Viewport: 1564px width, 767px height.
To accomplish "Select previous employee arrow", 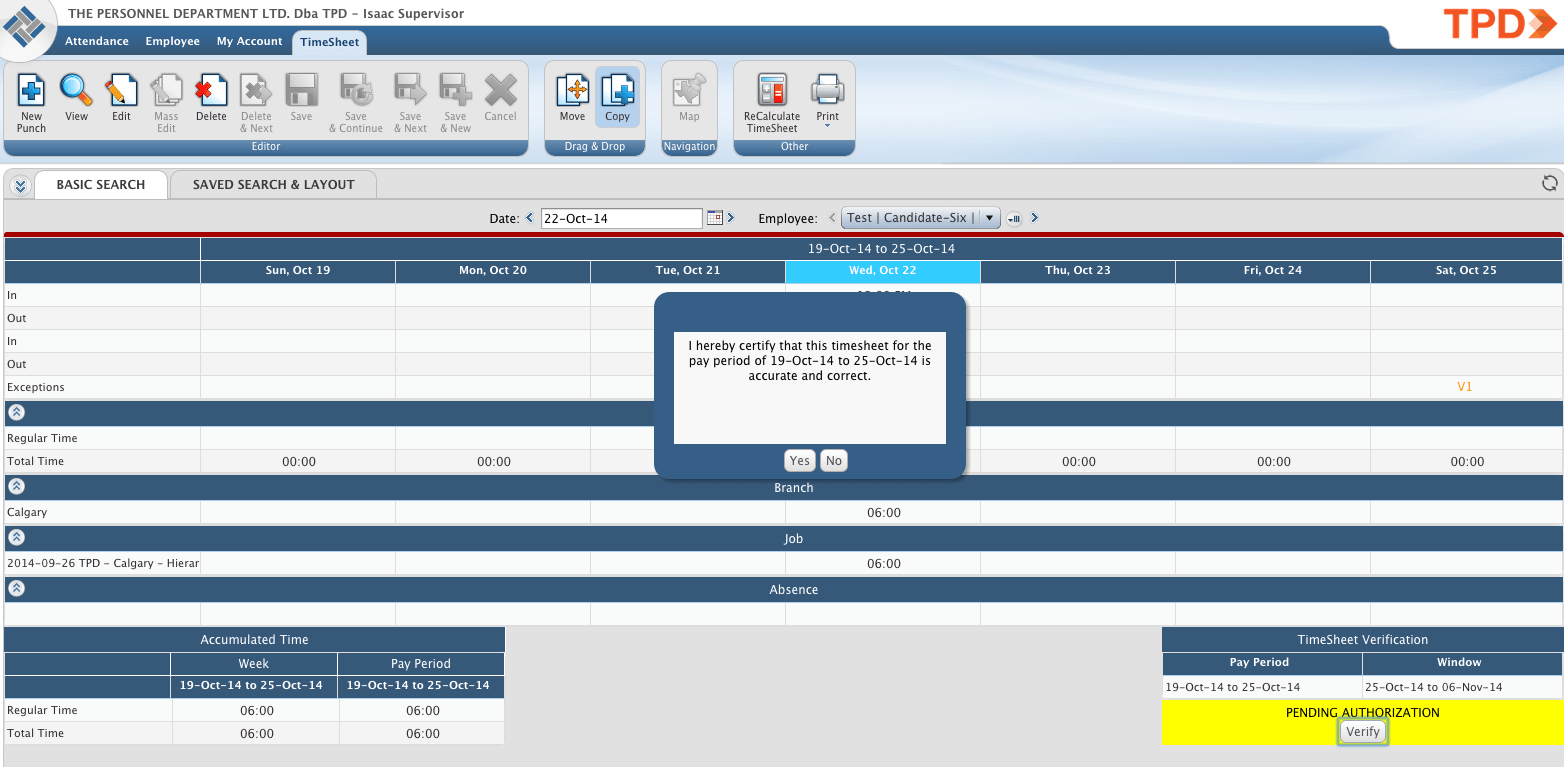I will (x=832, y=217).
